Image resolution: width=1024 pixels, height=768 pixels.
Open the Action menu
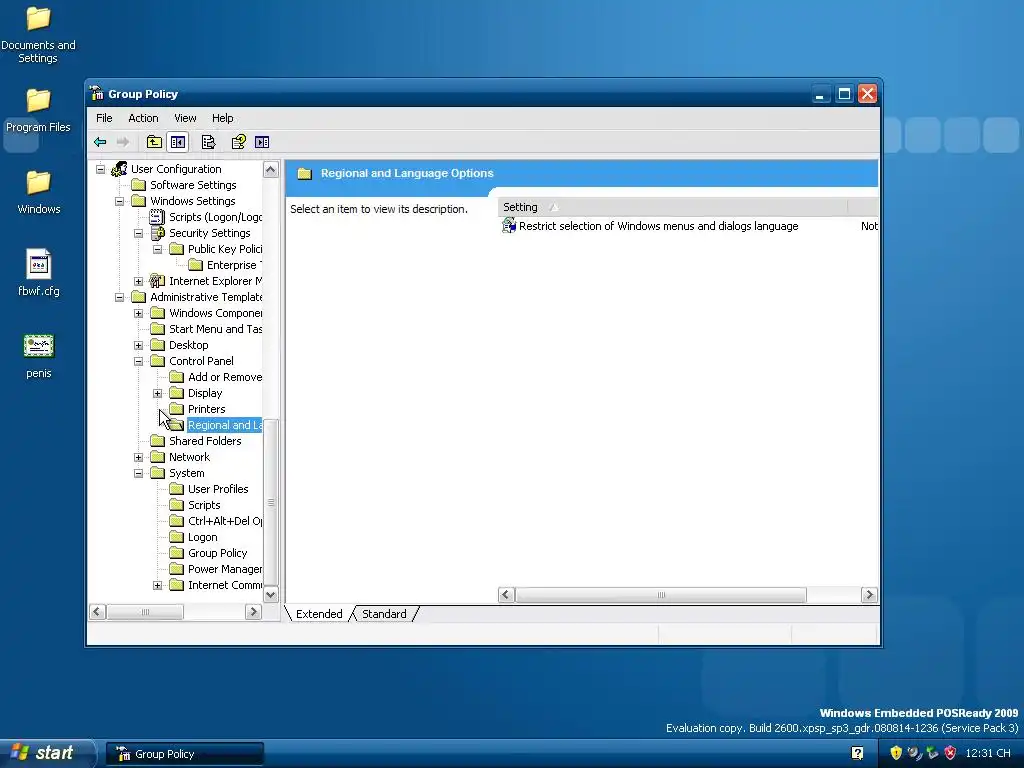tap(143, 118)
